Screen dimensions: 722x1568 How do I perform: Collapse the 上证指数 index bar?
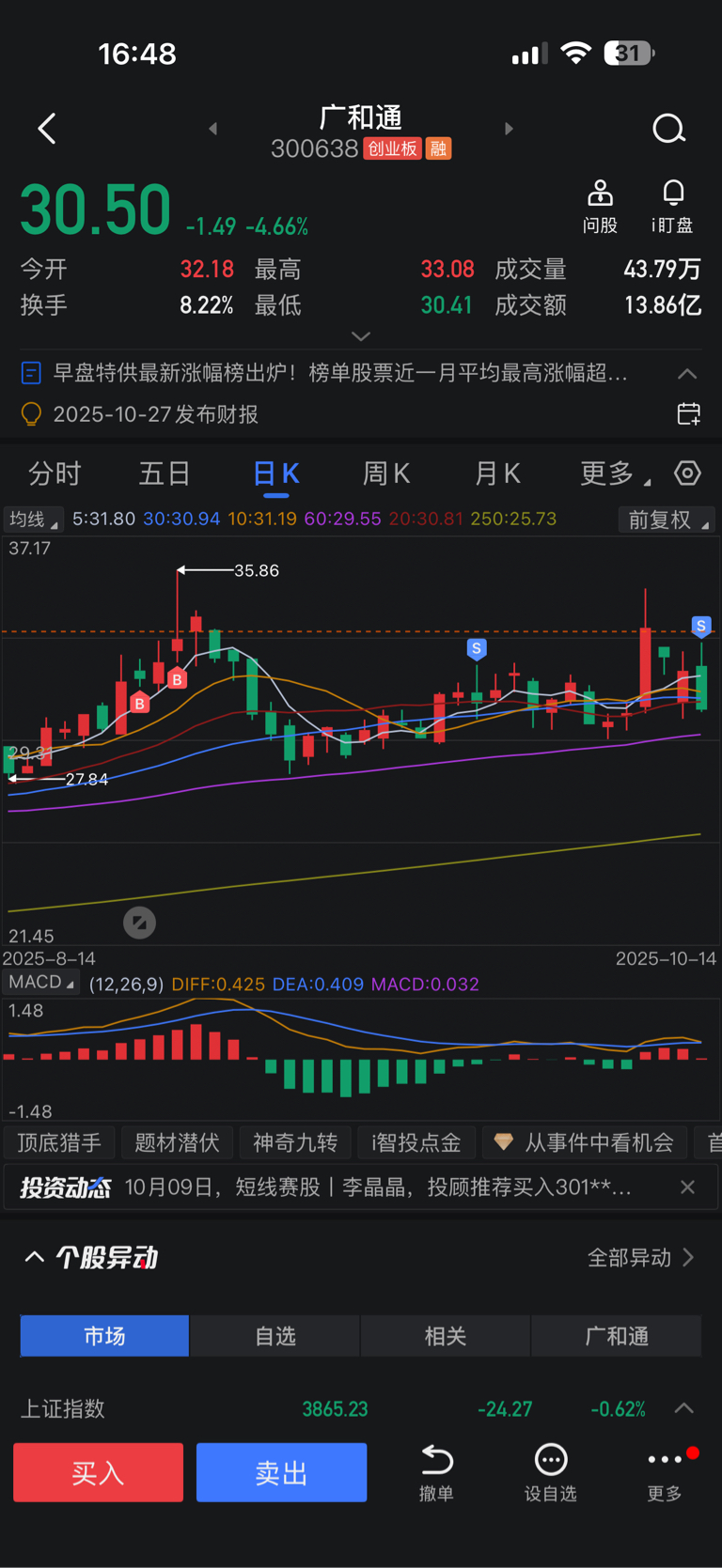click(684, 1408)
